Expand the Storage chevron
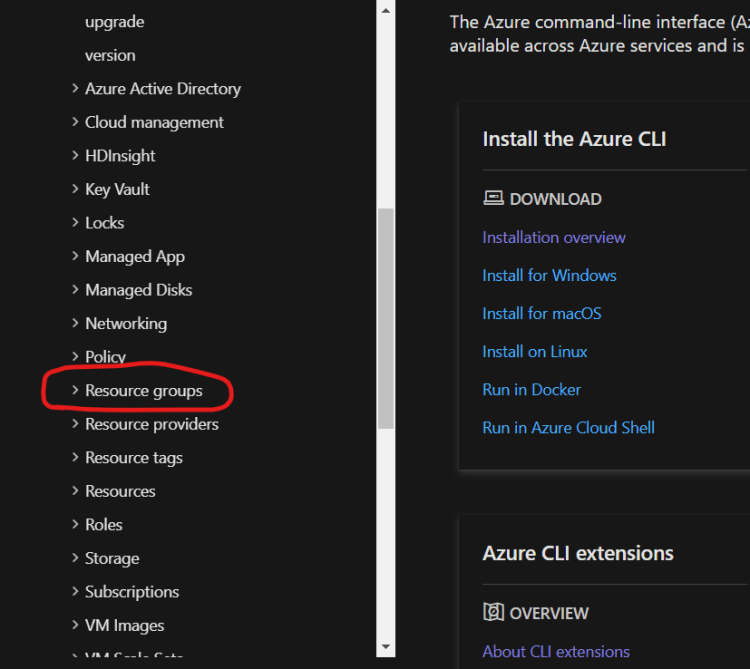Screen dimensions: 750x669 coord(75,558)
